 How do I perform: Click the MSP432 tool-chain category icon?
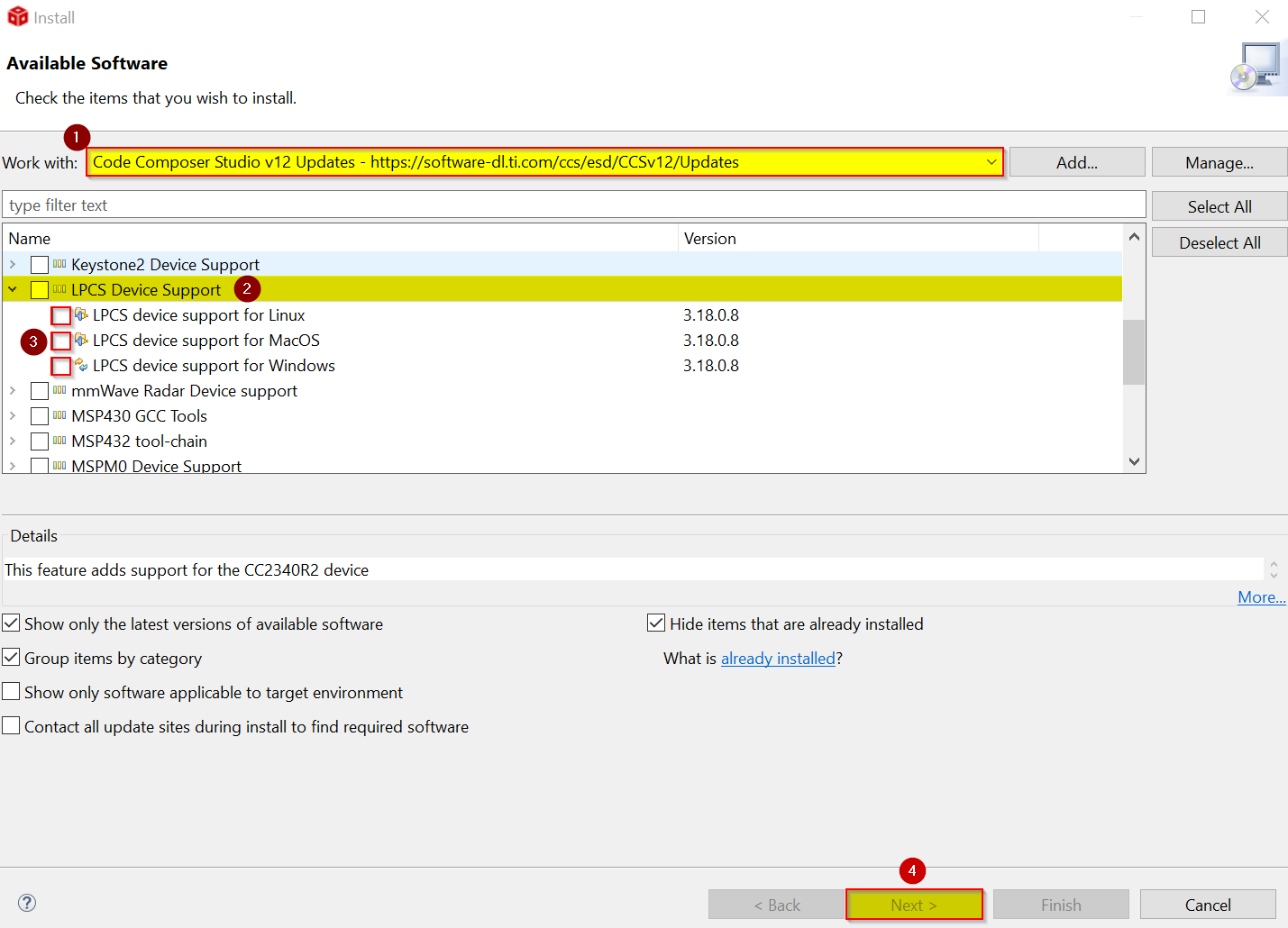pyautogui.click(x=59, y=441)
